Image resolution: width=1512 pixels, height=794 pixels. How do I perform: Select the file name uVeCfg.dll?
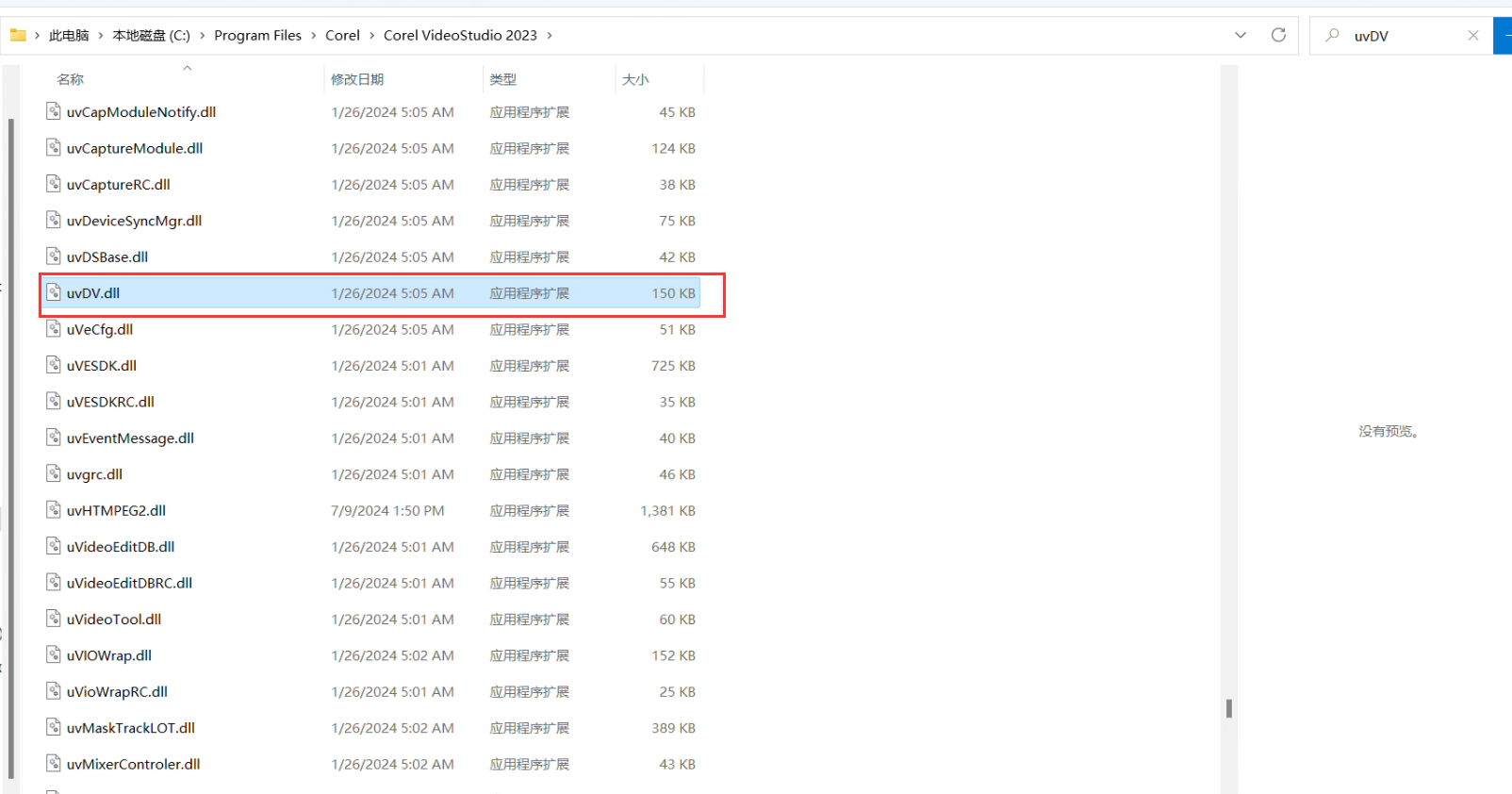click(100, 329)
